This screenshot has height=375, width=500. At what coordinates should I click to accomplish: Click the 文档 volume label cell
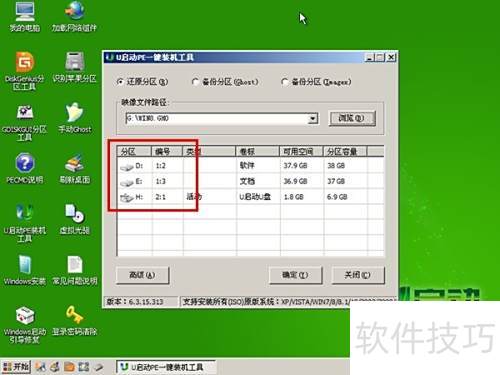(247, 181)
